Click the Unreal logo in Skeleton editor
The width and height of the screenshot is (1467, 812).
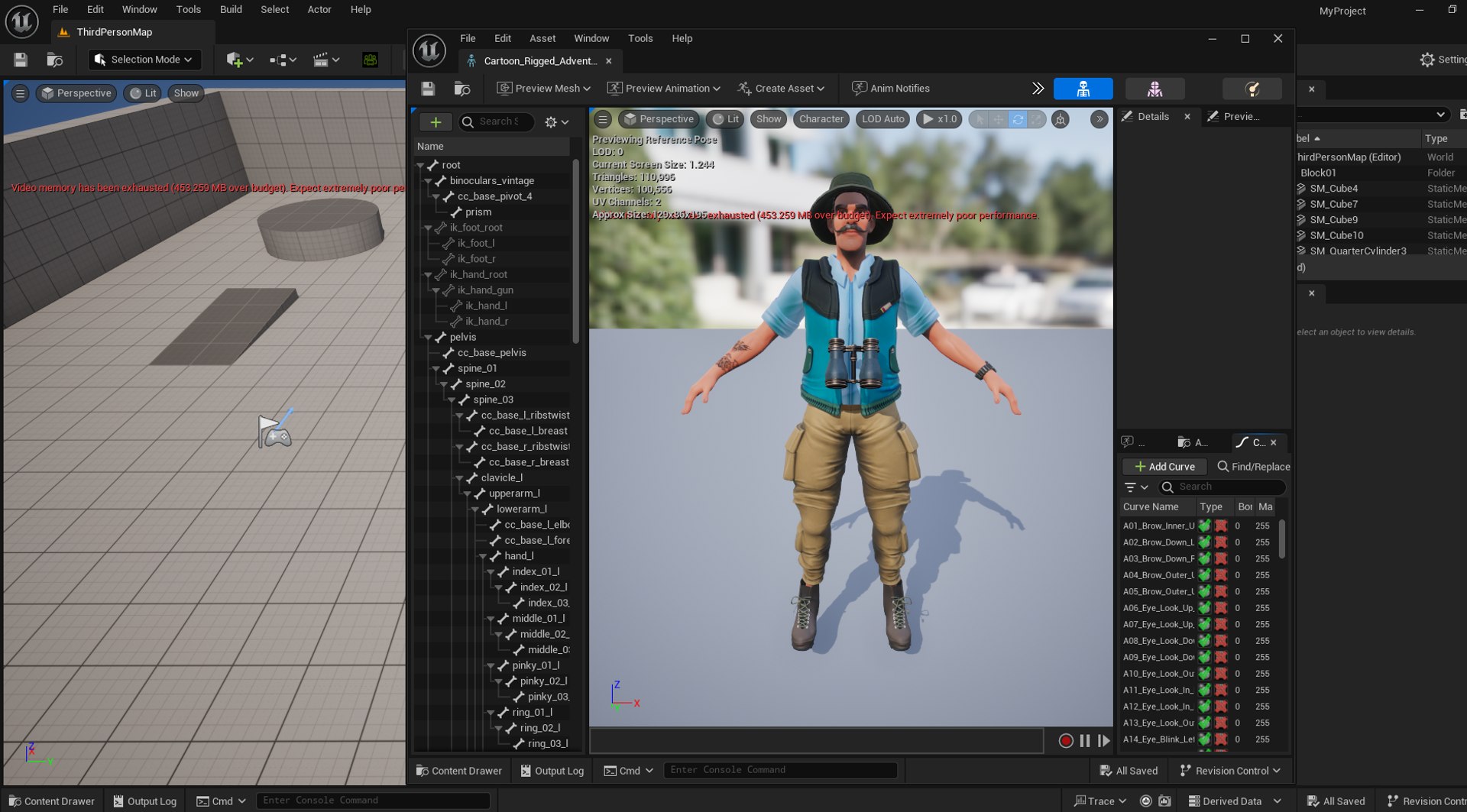click(x=429, y=50)
